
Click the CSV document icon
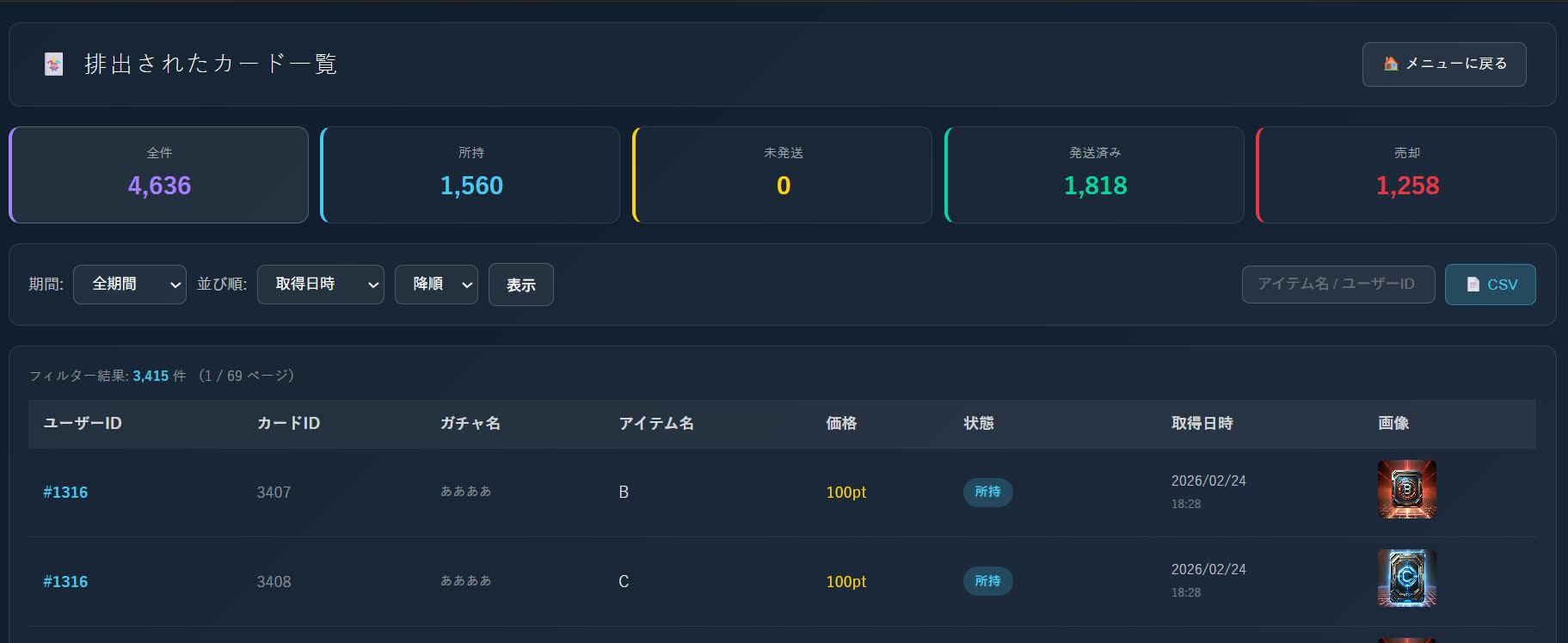tap(1473, 285)
